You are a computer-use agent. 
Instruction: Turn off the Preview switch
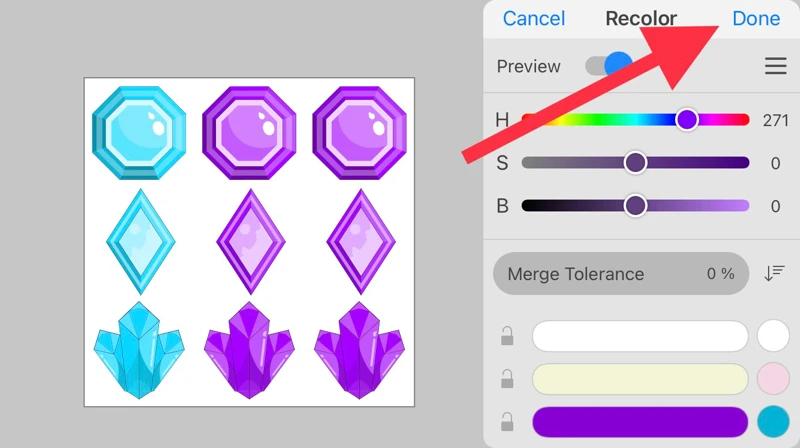click(x=609, y=65)
